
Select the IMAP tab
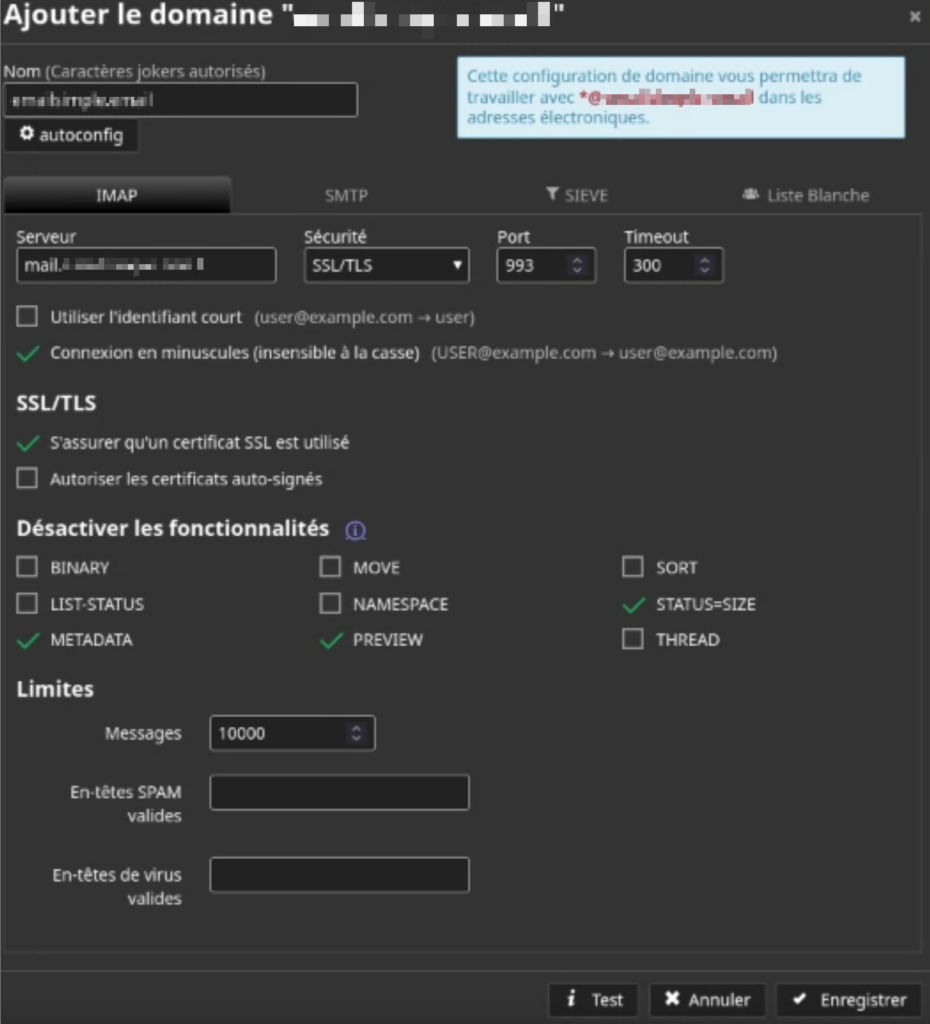[117, 195]
